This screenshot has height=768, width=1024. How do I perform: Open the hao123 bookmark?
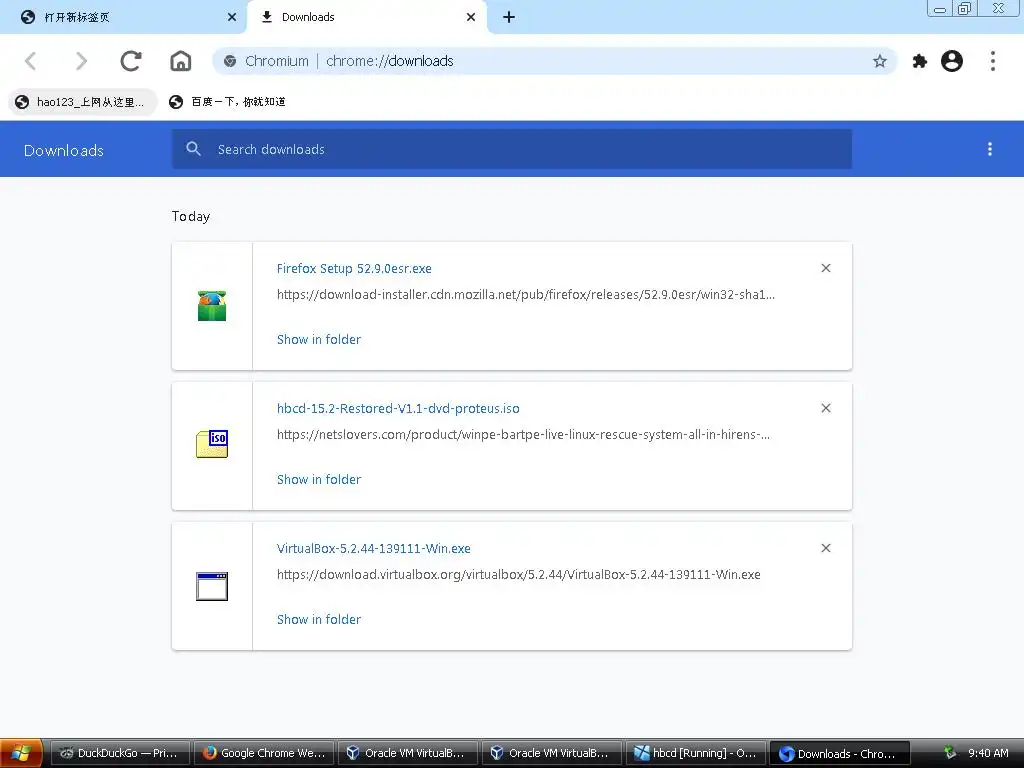[83, 102]
